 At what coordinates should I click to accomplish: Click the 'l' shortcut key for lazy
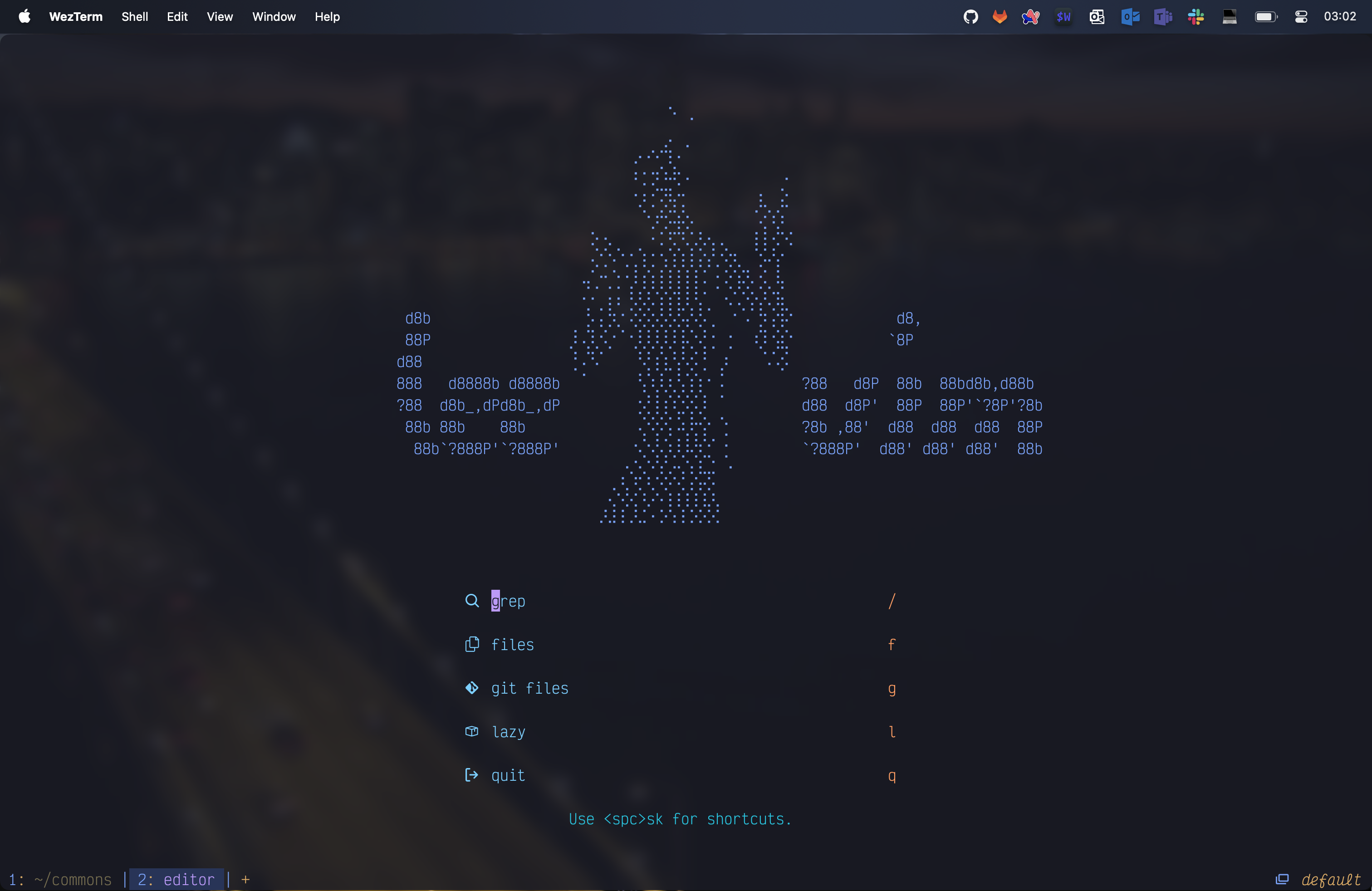[892, 732]
